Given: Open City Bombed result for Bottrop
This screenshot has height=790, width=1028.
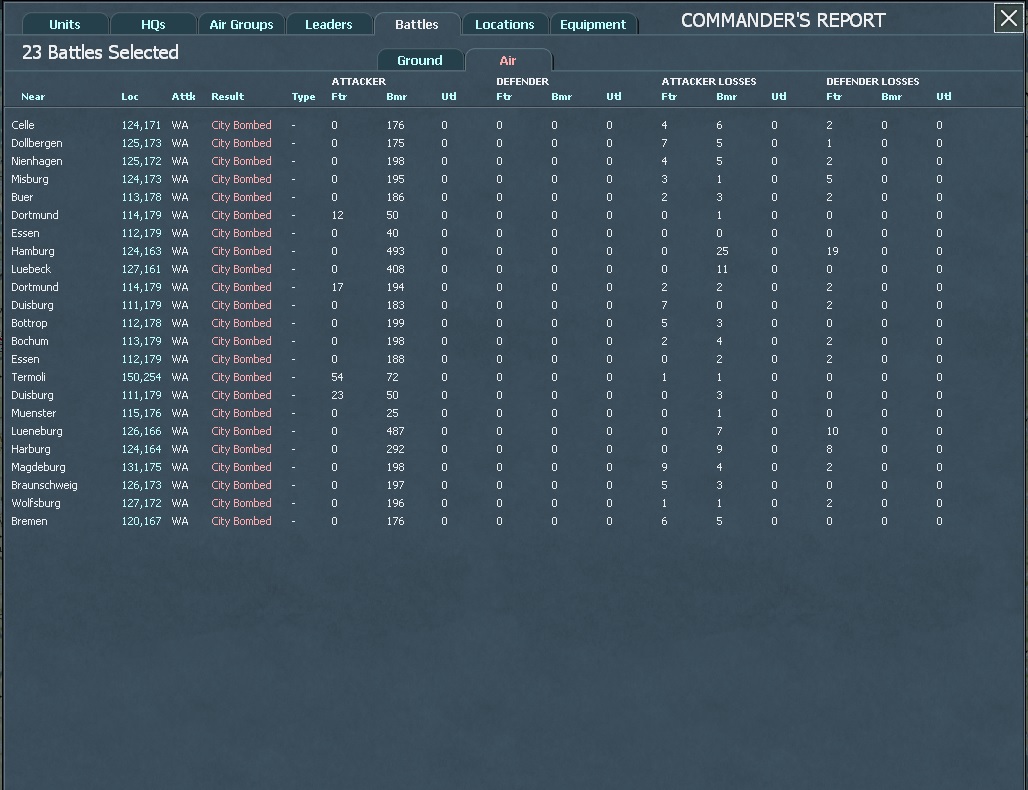Looking at the screenshot, I should point(241,323).
